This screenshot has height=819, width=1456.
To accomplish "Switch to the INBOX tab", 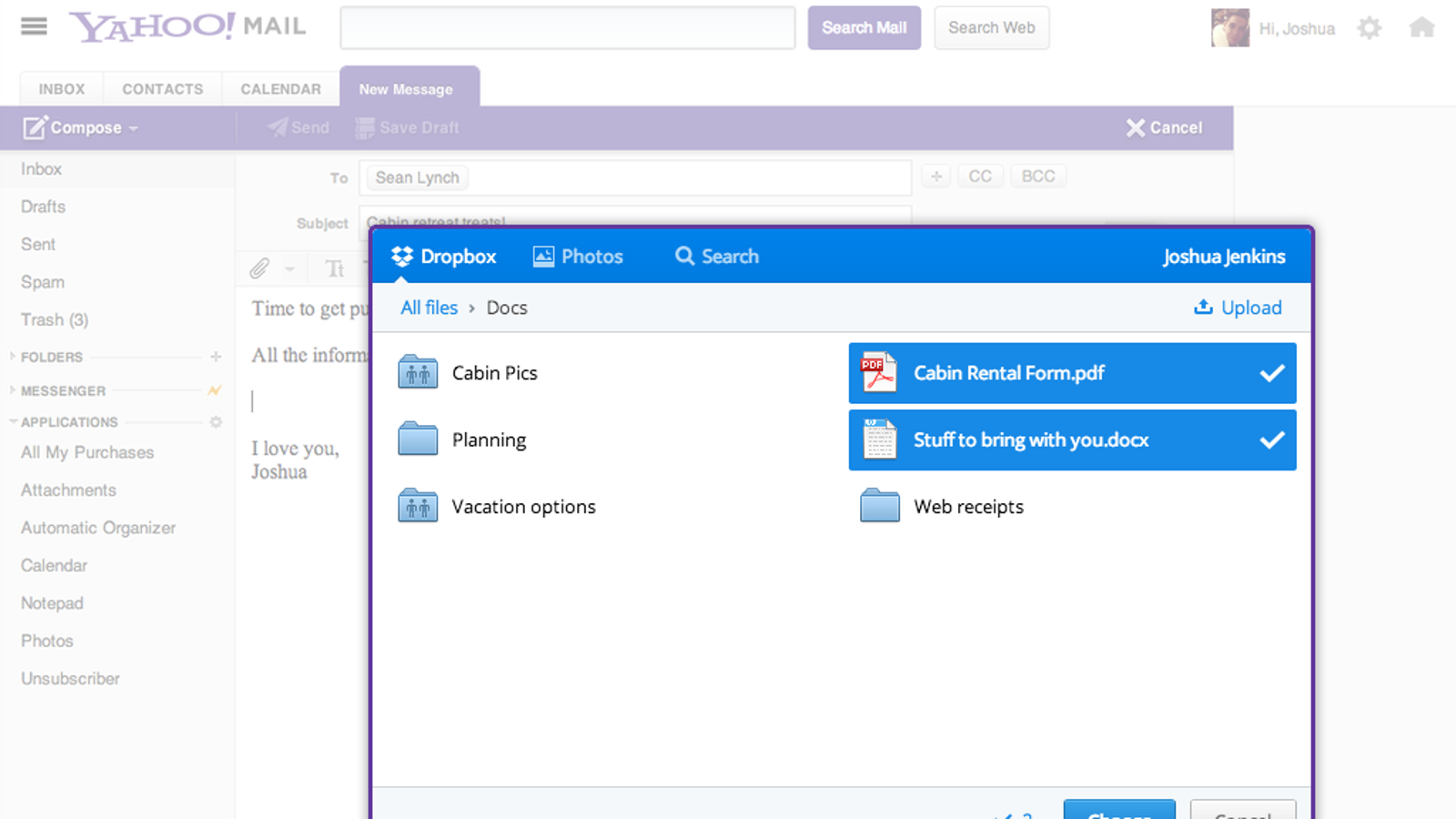I will (62, 89).
